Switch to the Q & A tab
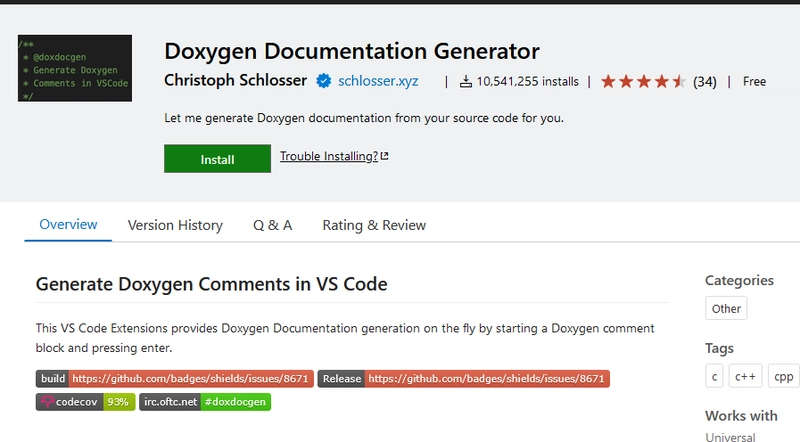This screenshot has height=442, width=800. (x=272, y=225)
